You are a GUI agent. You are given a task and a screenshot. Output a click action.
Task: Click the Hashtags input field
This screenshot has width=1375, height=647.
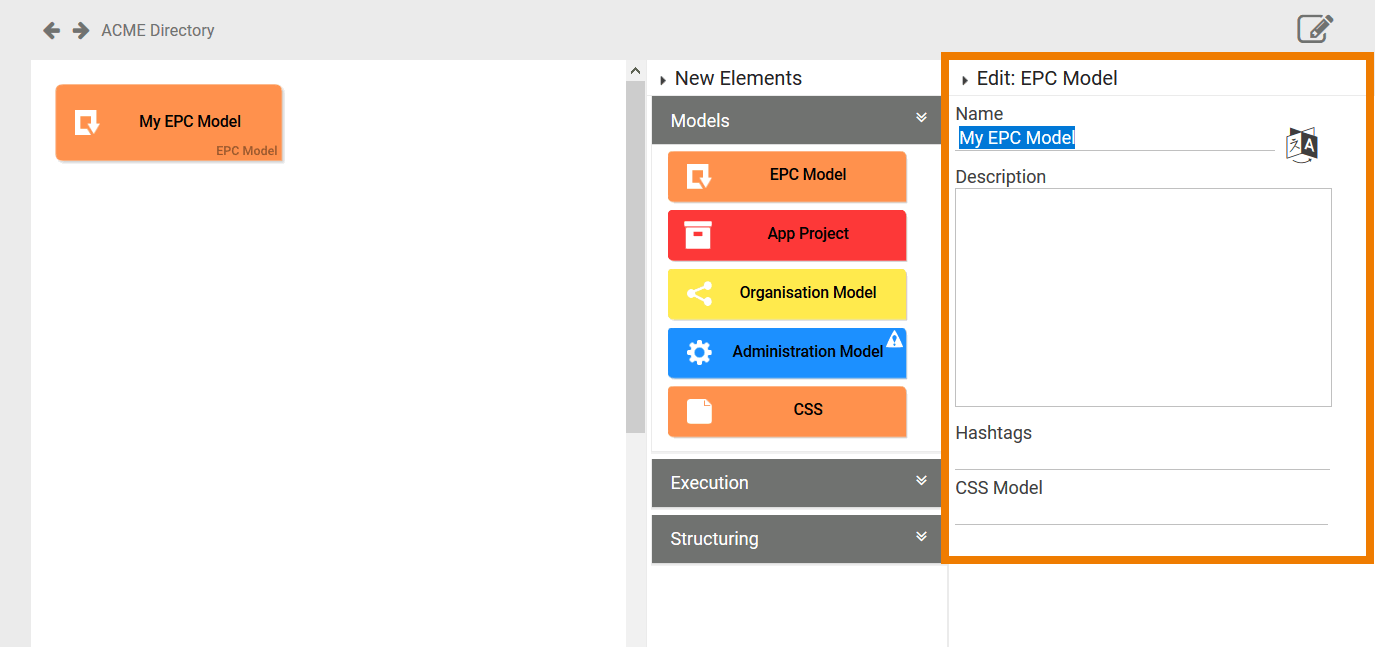coord(1142,457)
